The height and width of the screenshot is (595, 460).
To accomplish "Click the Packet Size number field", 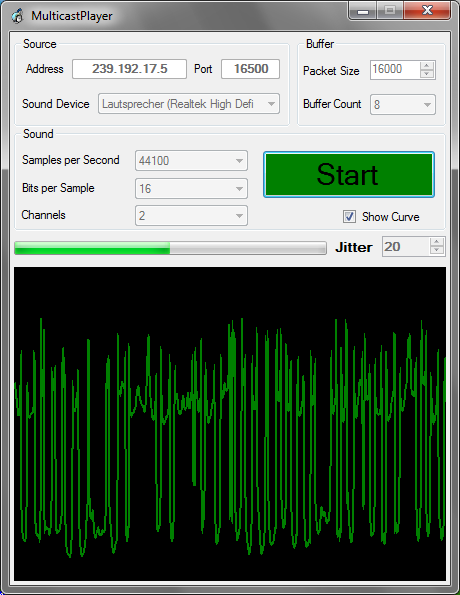I will [x=395, y=70].
